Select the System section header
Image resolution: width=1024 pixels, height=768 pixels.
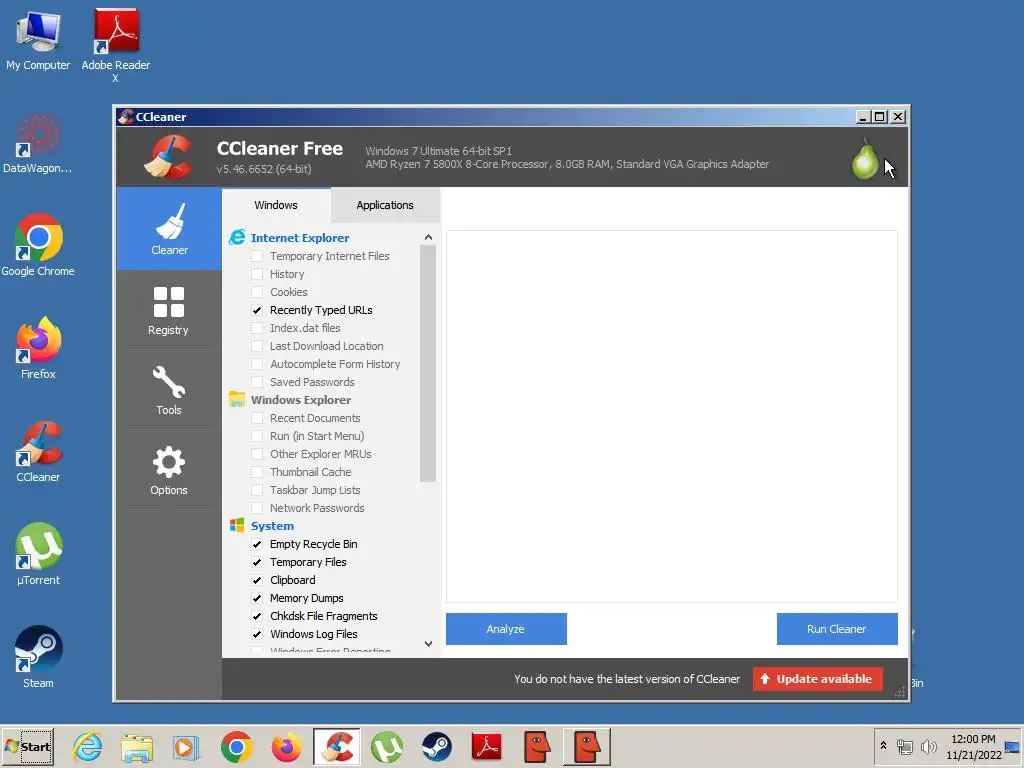pos(272,526)
